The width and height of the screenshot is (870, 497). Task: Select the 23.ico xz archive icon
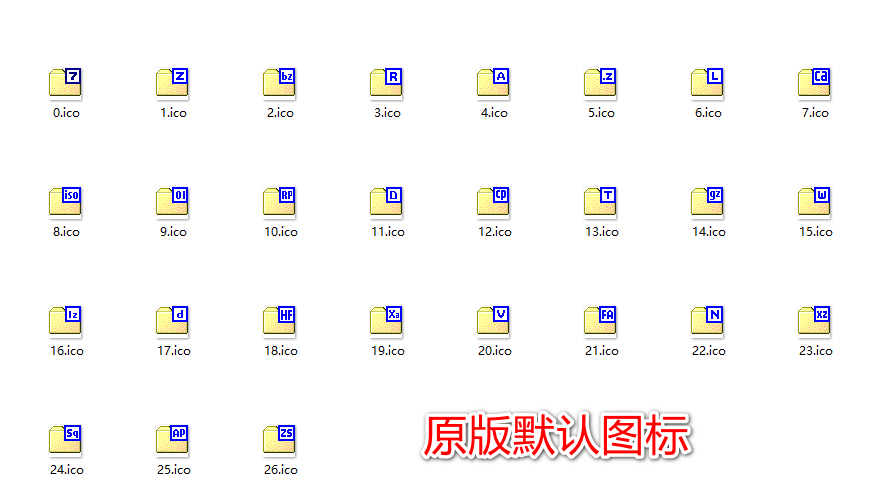[815, 322]
